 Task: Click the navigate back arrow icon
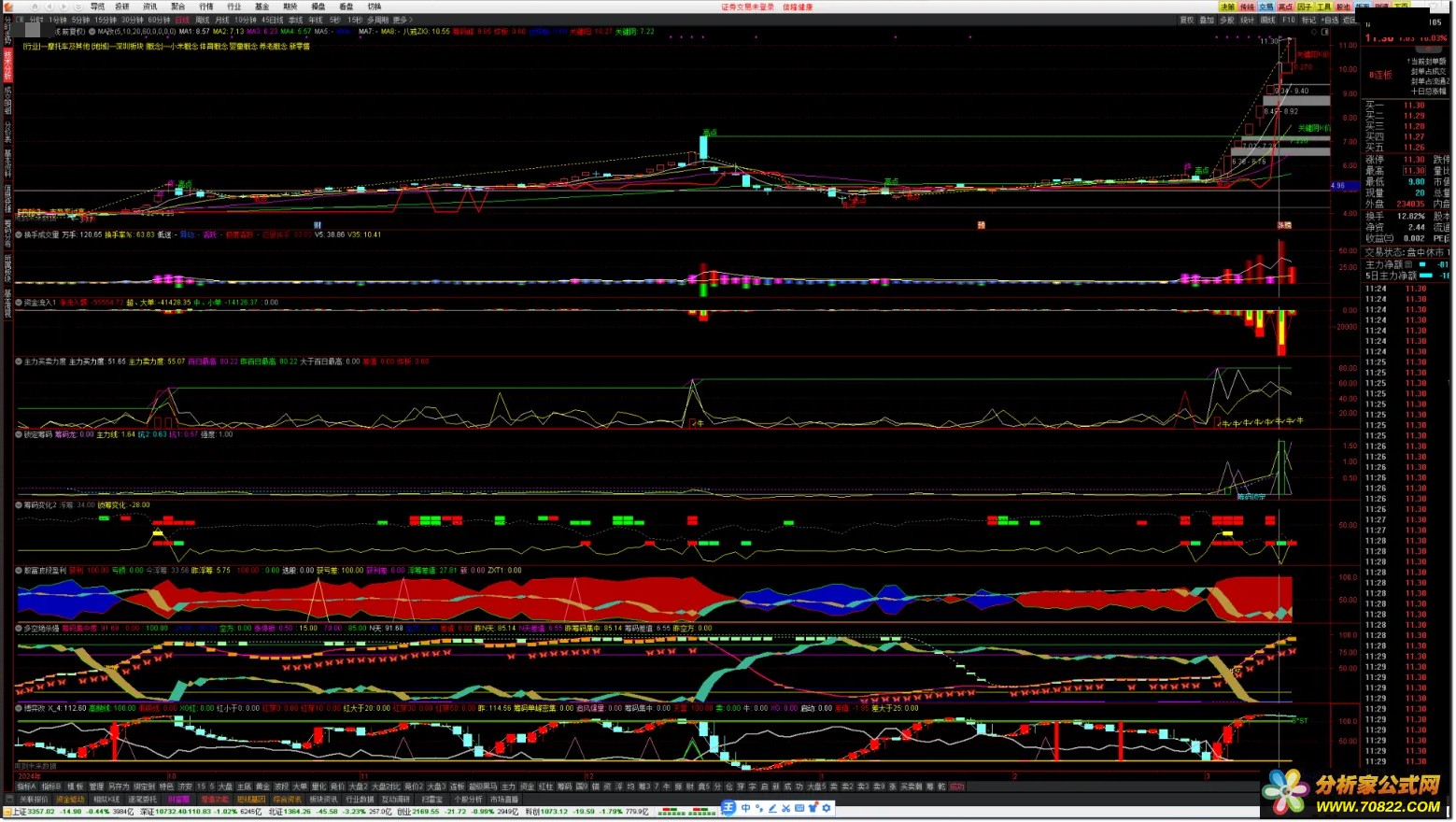(x=49, y=7)
